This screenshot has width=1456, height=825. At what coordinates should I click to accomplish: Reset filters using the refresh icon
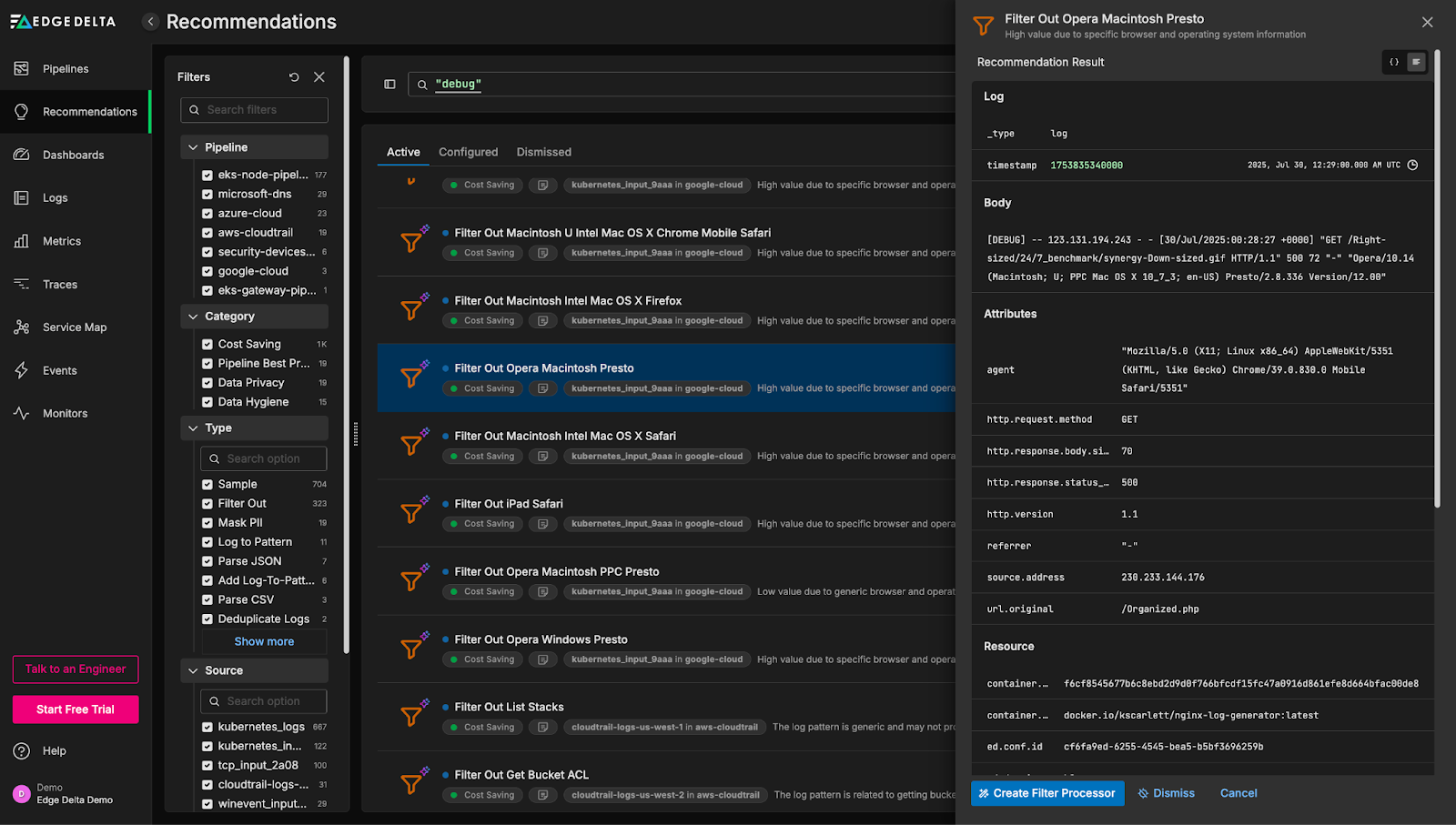(294, 77)
